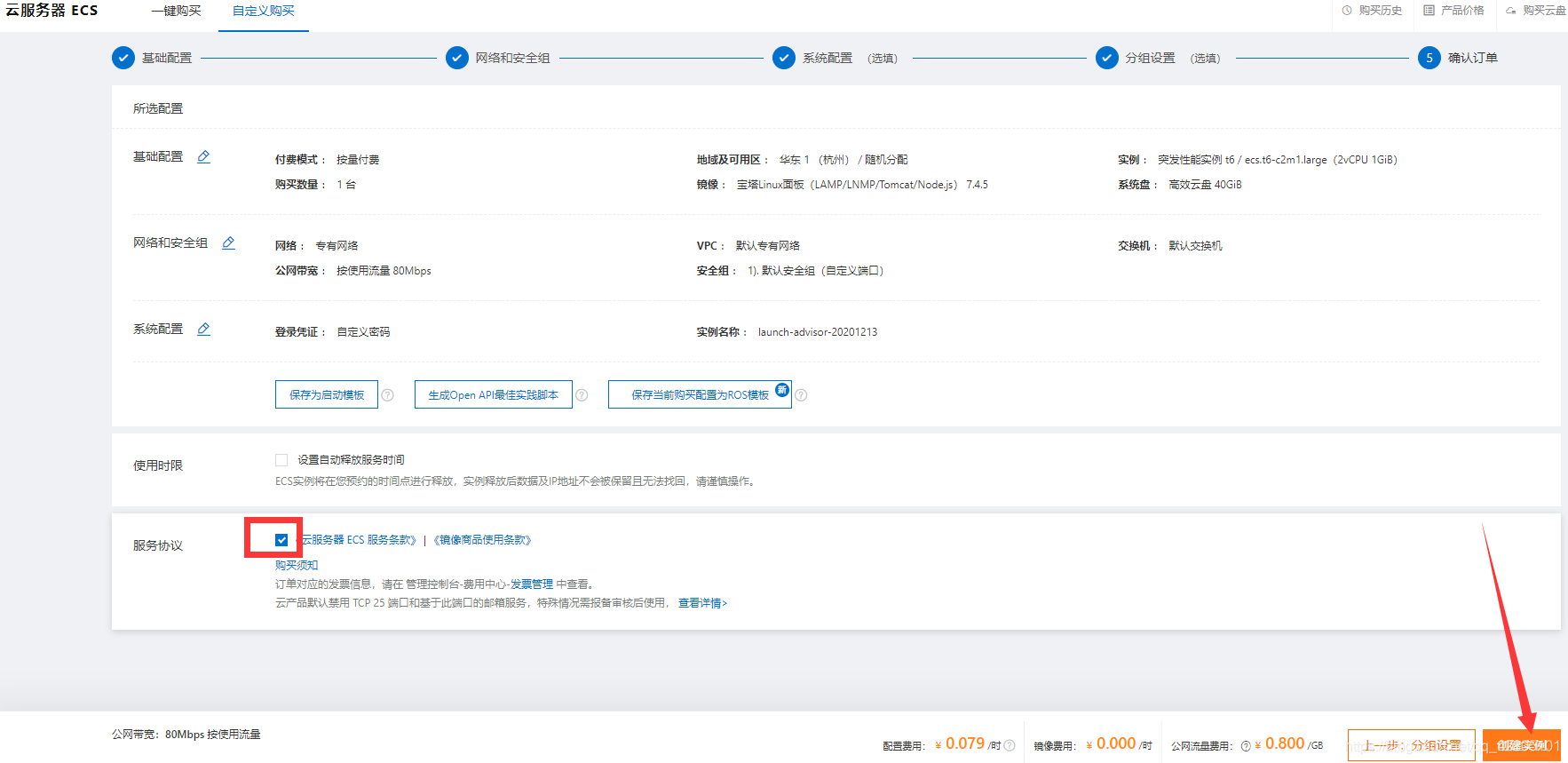This screenshot has width=1568, height=763.
Task: Click the 基础配置 step checkmark circle
Action: [123, 58]
